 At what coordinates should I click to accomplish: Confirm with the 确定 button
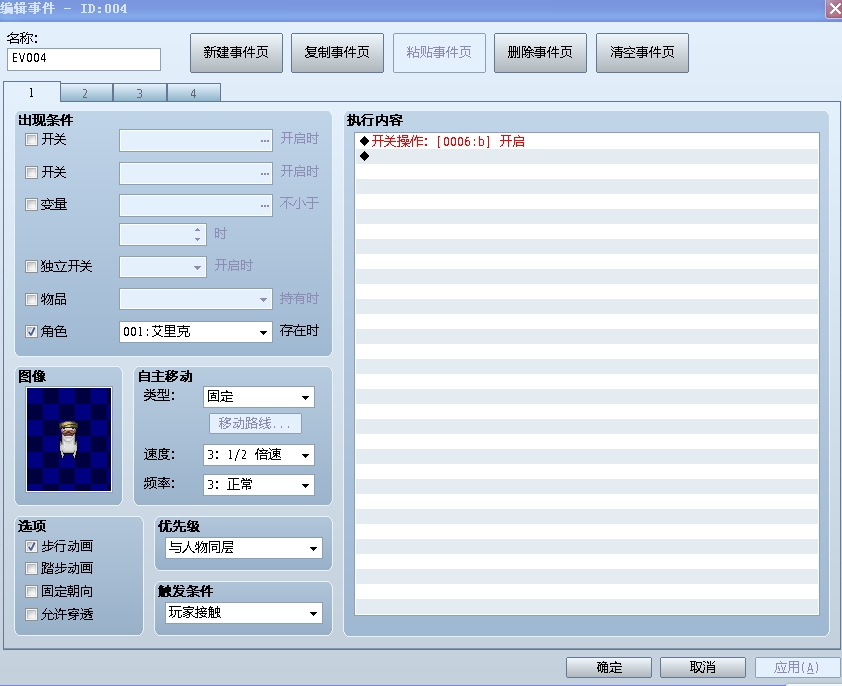(609, 667)
